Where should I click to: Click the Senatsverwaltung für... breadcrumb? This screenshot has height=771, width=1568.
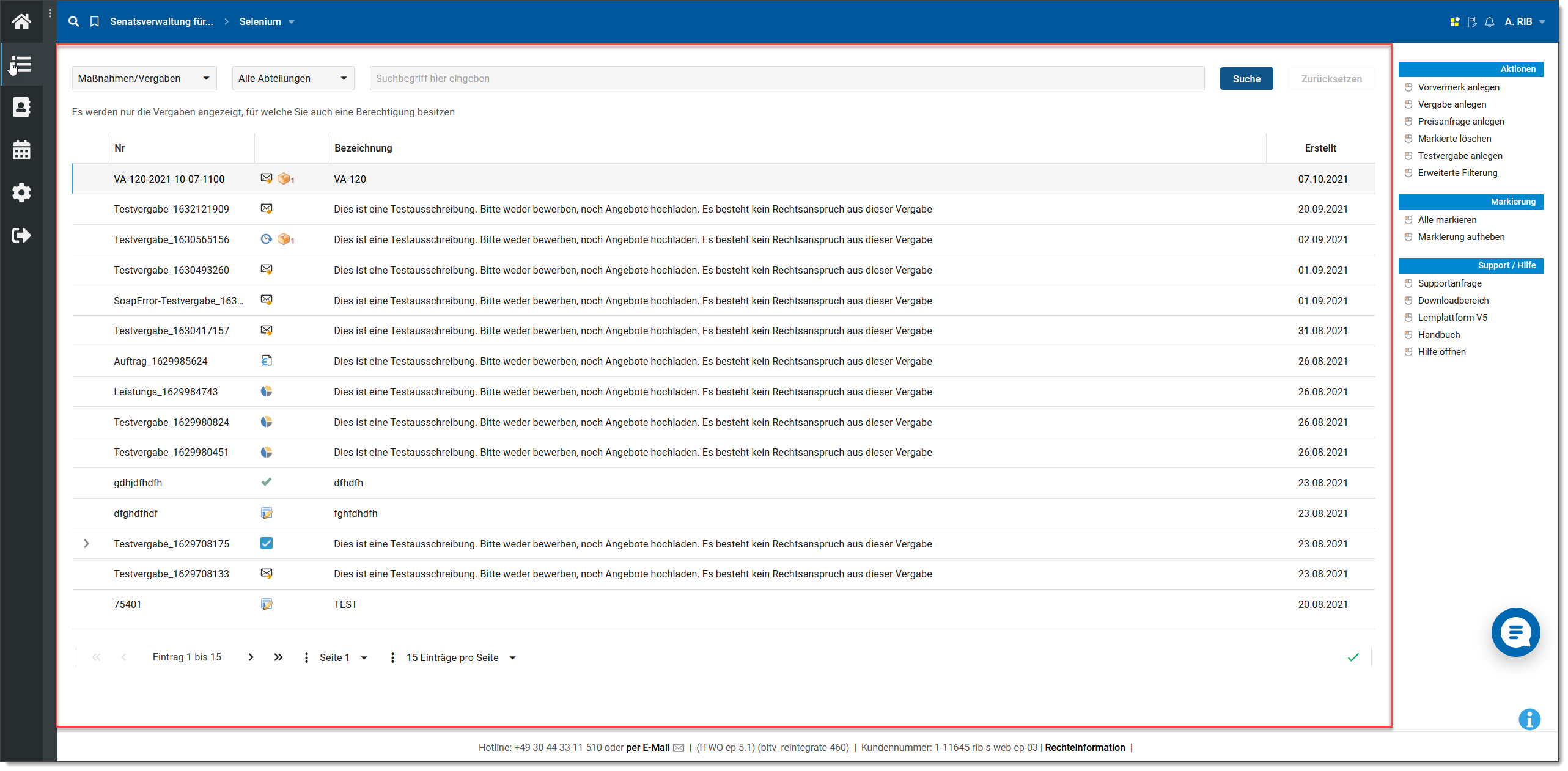[161, 21]
